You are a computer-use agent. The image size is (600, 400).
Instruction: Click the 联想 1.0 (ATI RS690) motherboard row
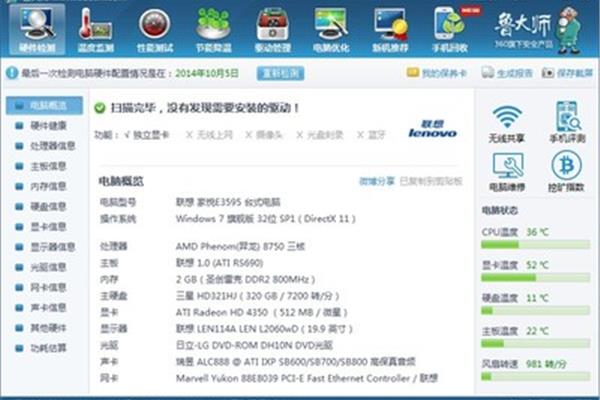[181, 263]
